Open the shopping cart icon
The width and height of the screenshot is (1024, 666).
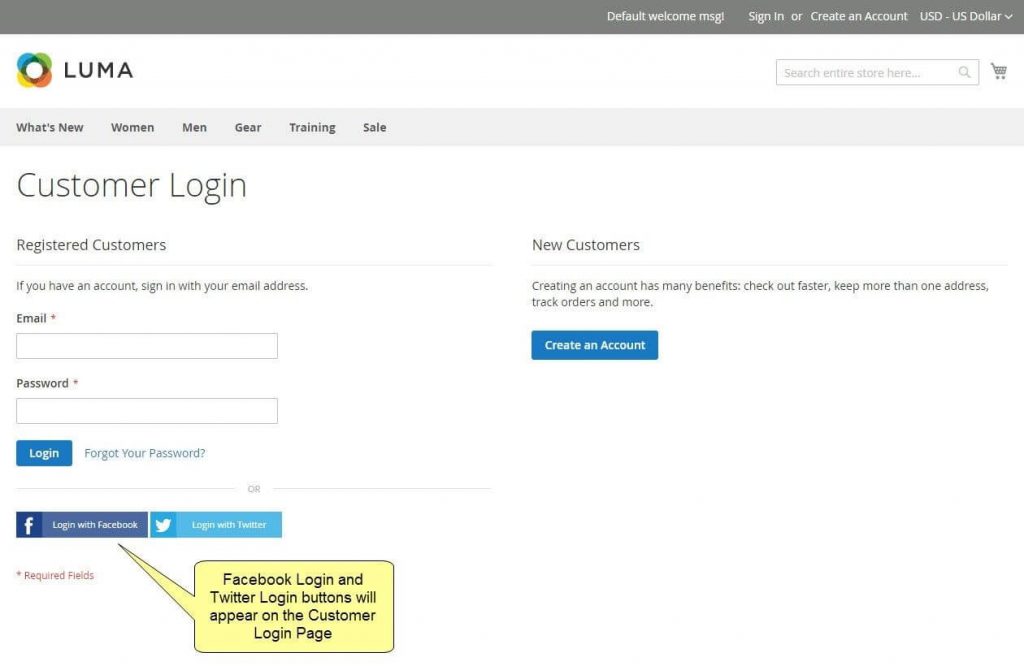point(999,71)
